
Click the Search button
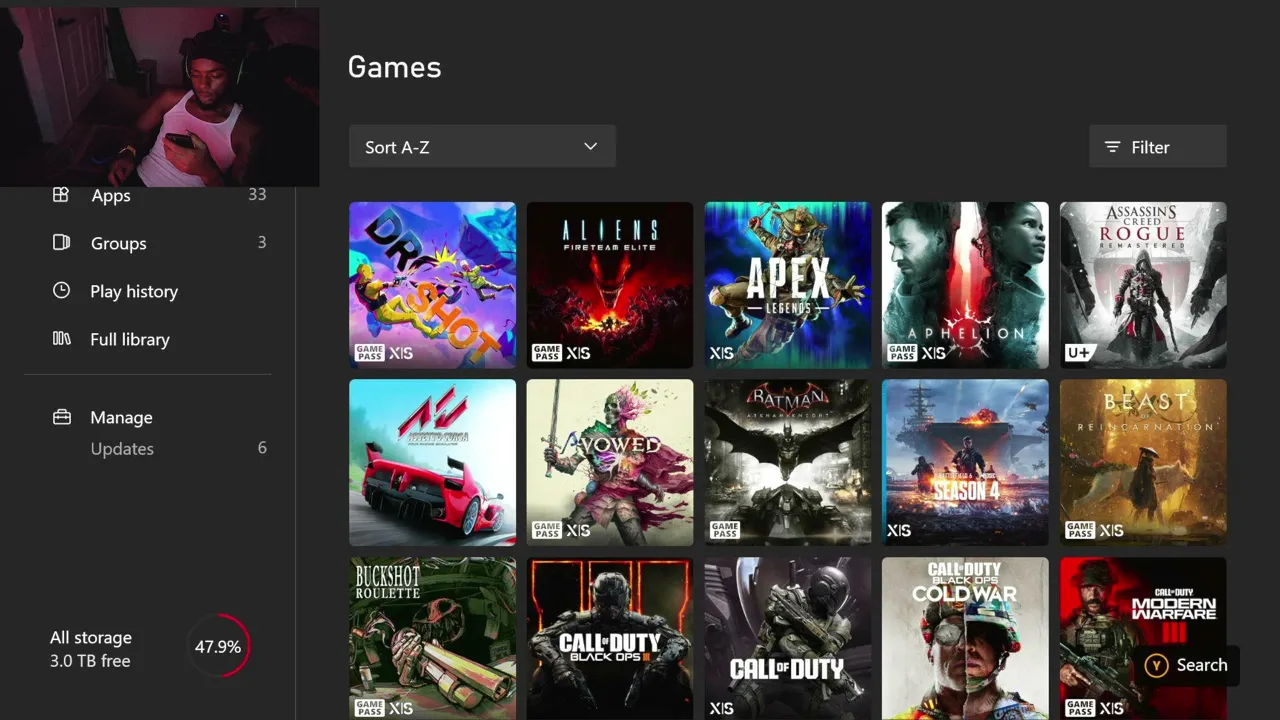(1186, 665)
